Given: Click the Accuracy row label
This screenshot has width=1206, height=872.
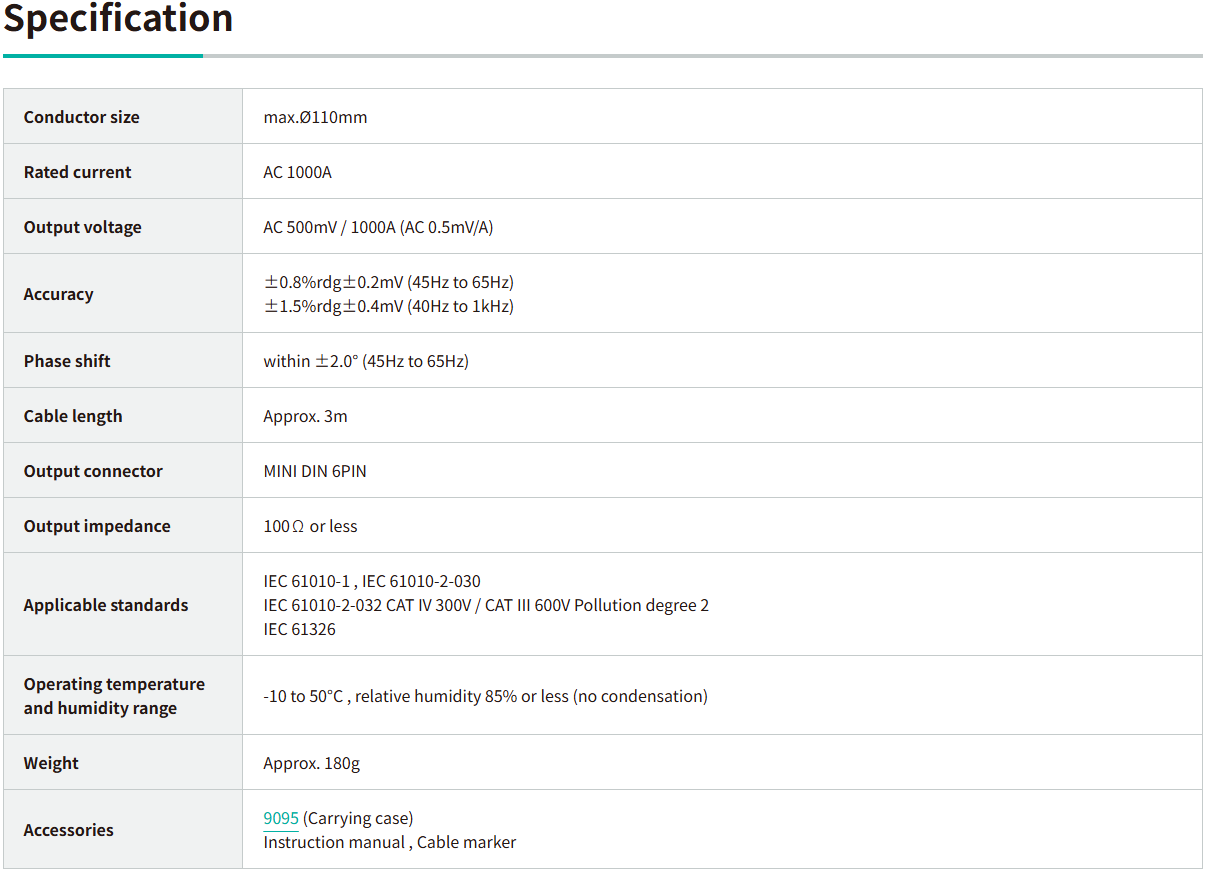Looking at the screenshot, I should pos(59,294).
